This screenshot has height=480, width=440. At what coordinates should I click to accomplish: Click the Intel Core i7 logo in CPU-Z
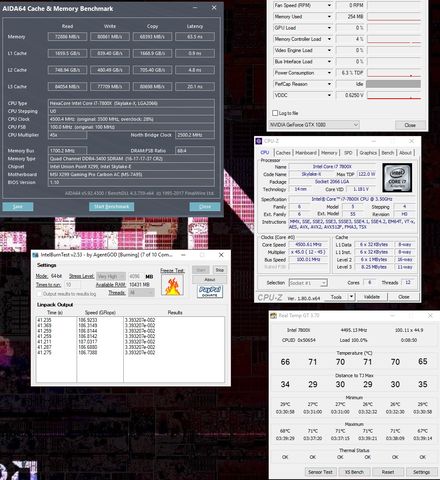click(397, 178)
